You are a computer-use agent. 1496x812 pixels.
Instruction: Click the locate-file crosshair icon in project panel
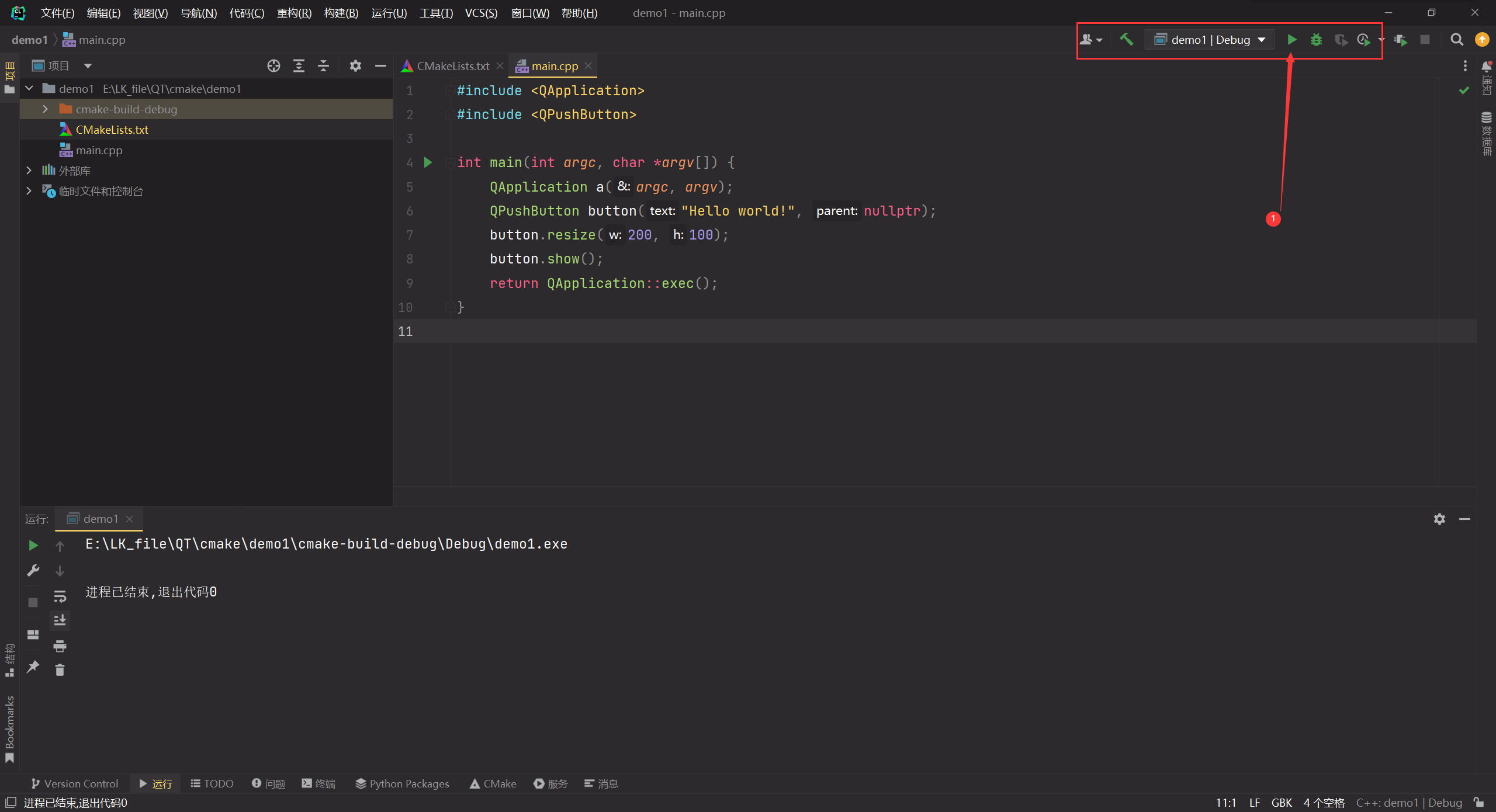coord(273,66)
